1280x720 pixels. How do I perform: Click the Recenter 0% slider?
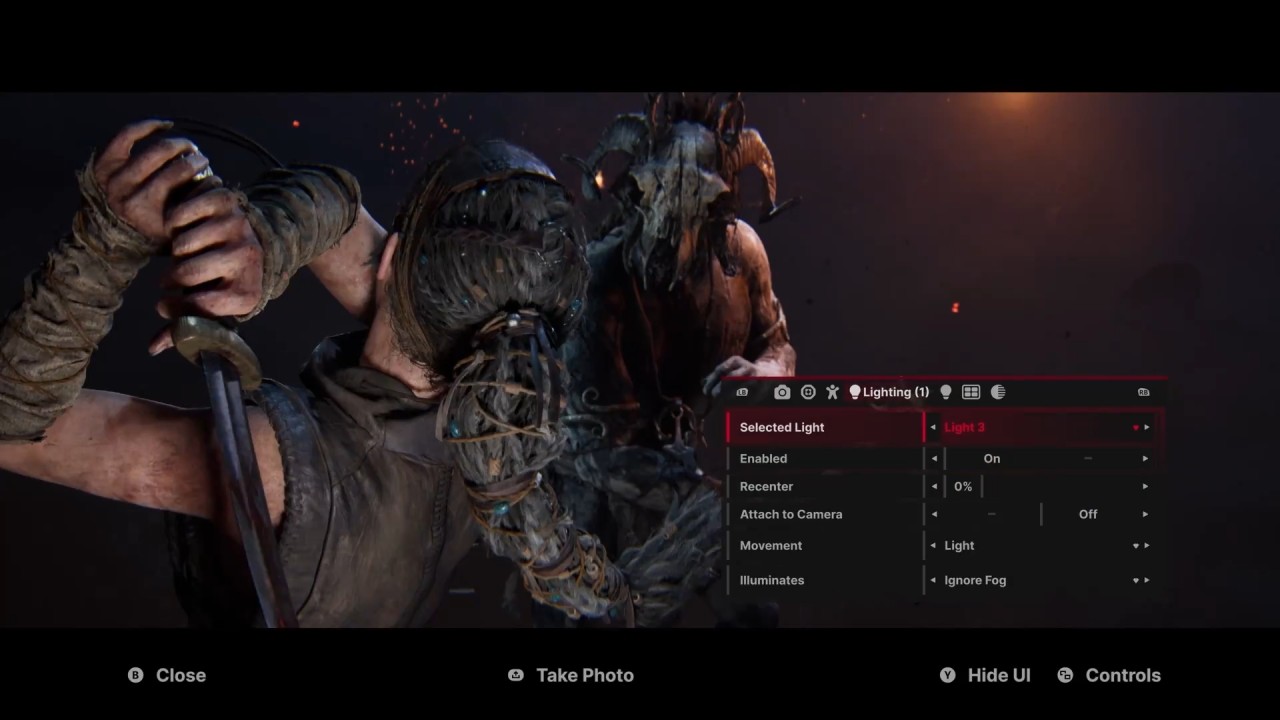[x=1040, y=486]
